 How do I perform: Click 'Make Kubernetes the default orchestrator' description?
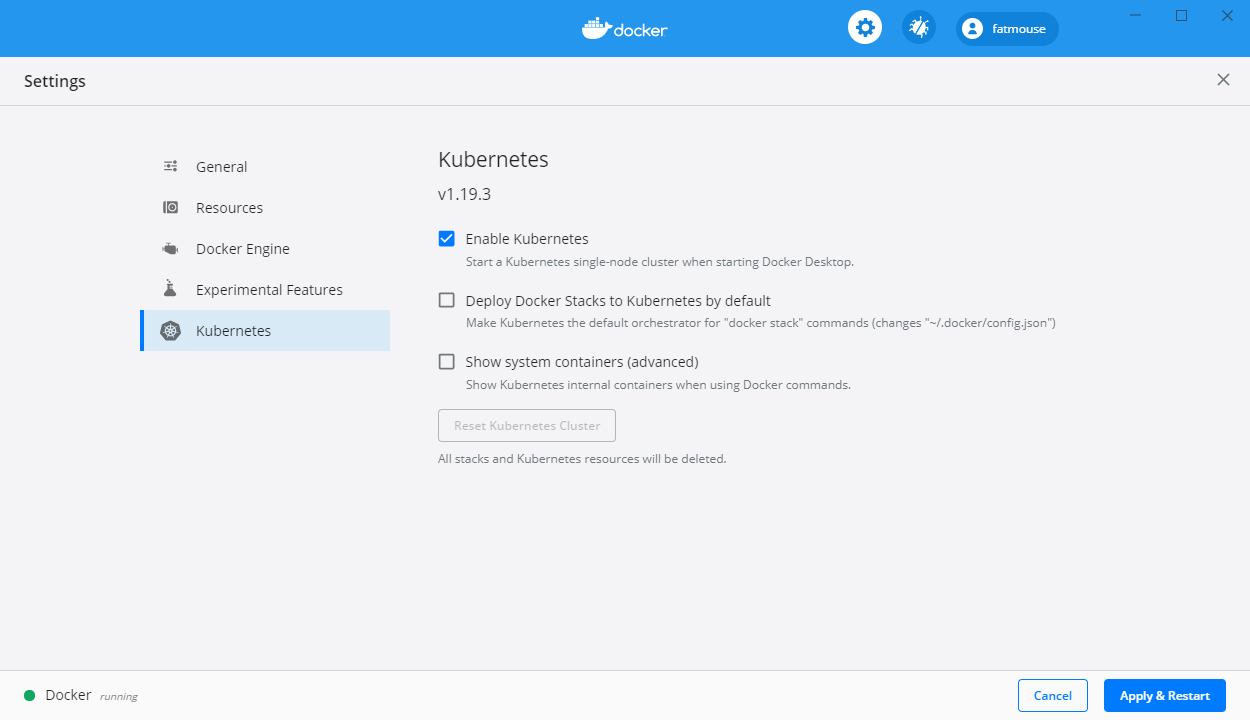pyautogui.click(x=761, y=323)
